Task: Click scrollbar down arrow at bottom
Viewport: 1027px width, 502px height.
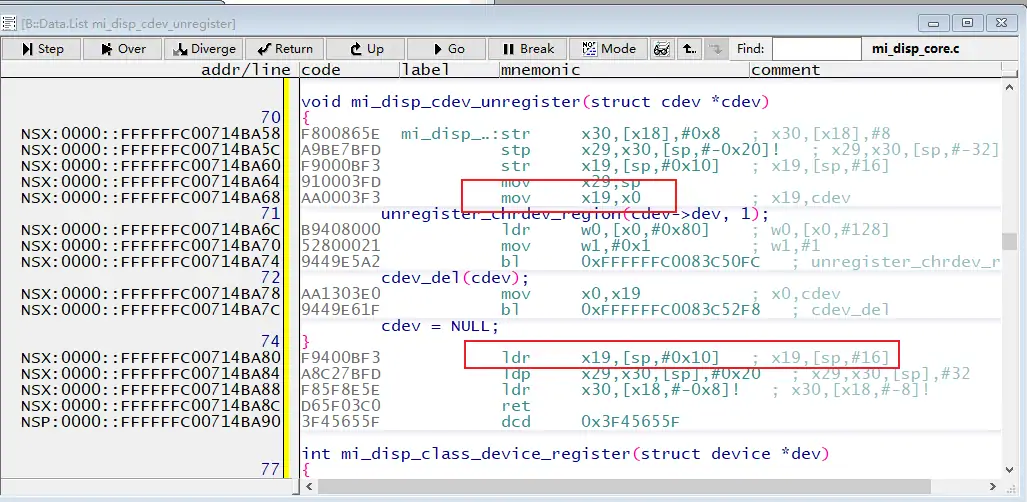Action: click(1010, 469)
